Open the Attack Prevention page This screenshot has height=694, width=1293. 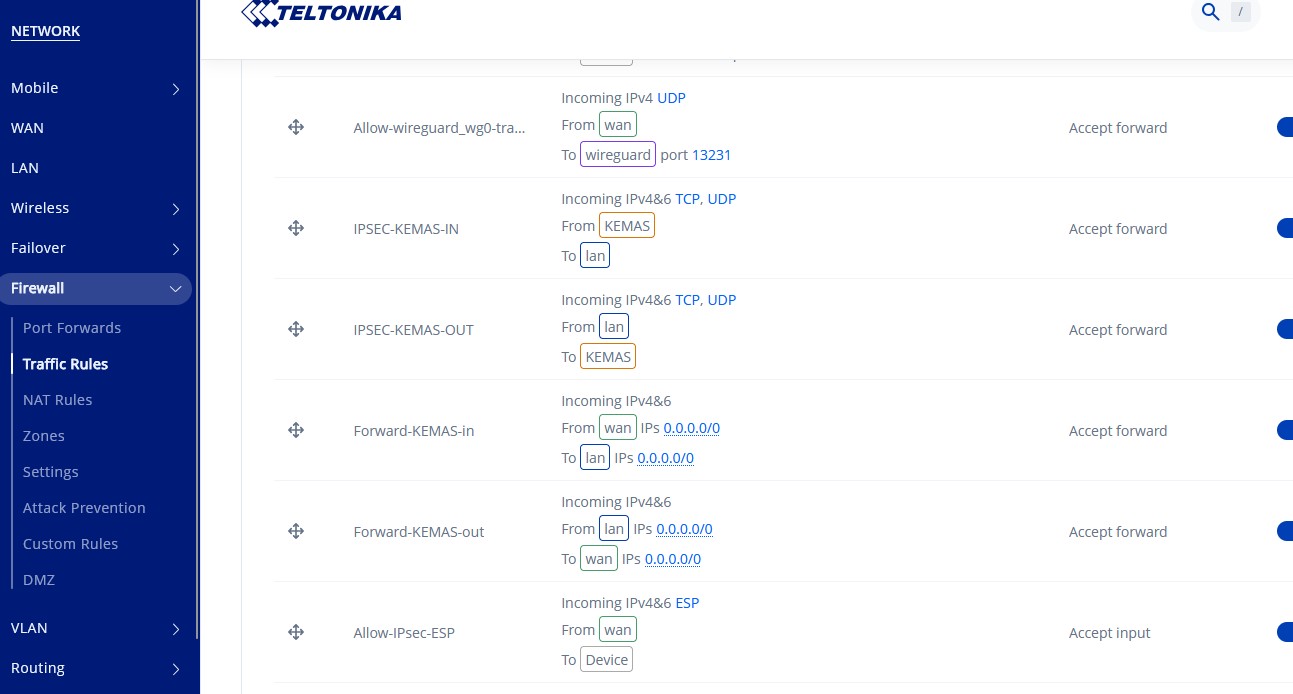pyautogui.click(x=84, y=508)
